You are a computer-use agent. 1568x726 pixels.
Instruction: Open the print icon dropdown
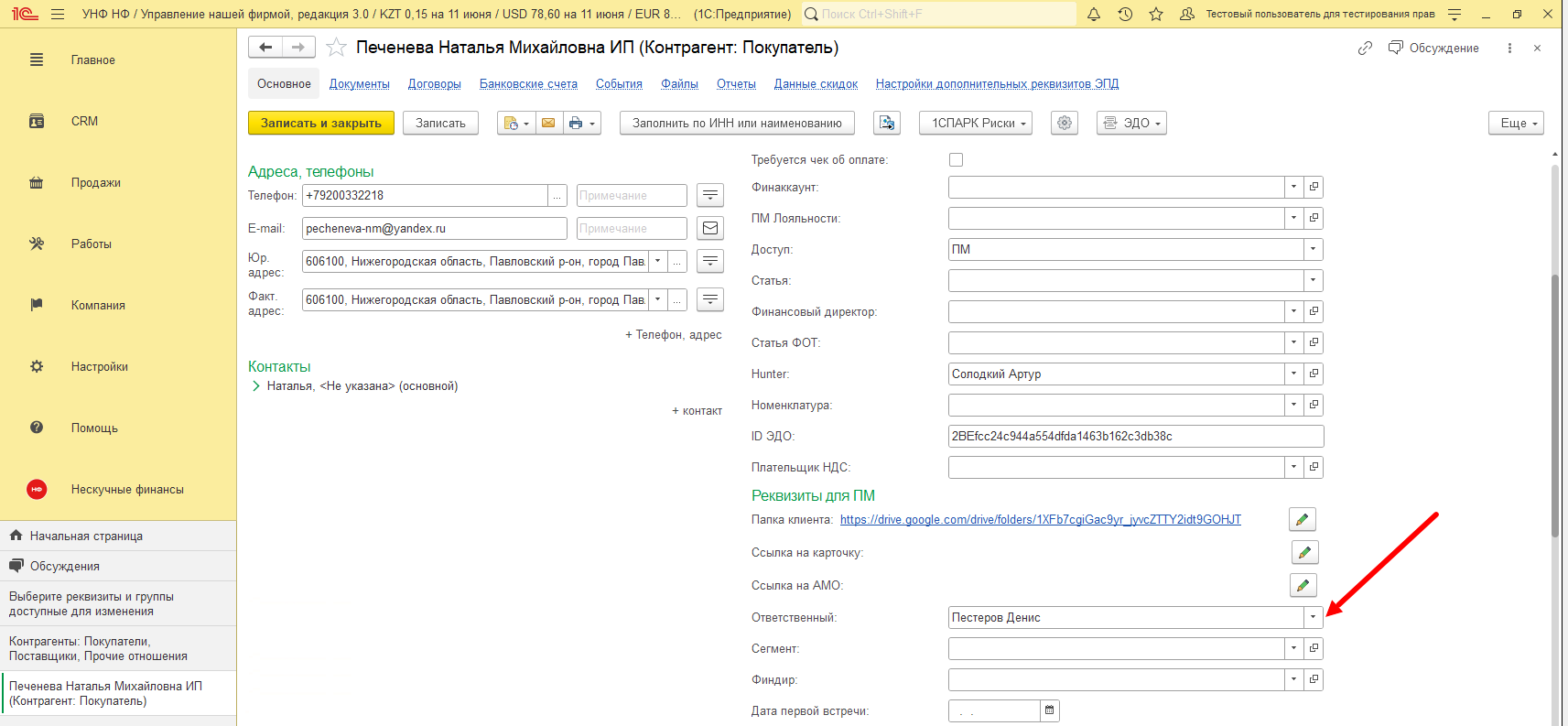(581, 123)
